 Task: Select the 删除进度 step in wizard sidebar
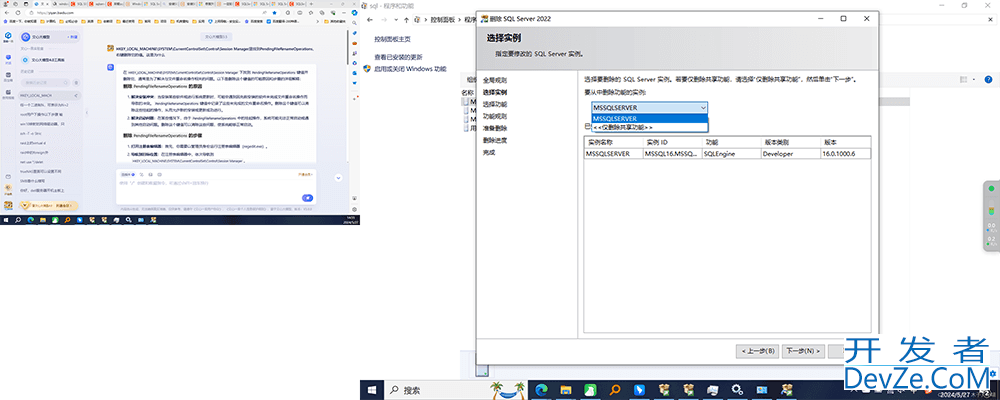tap(495, 140)
